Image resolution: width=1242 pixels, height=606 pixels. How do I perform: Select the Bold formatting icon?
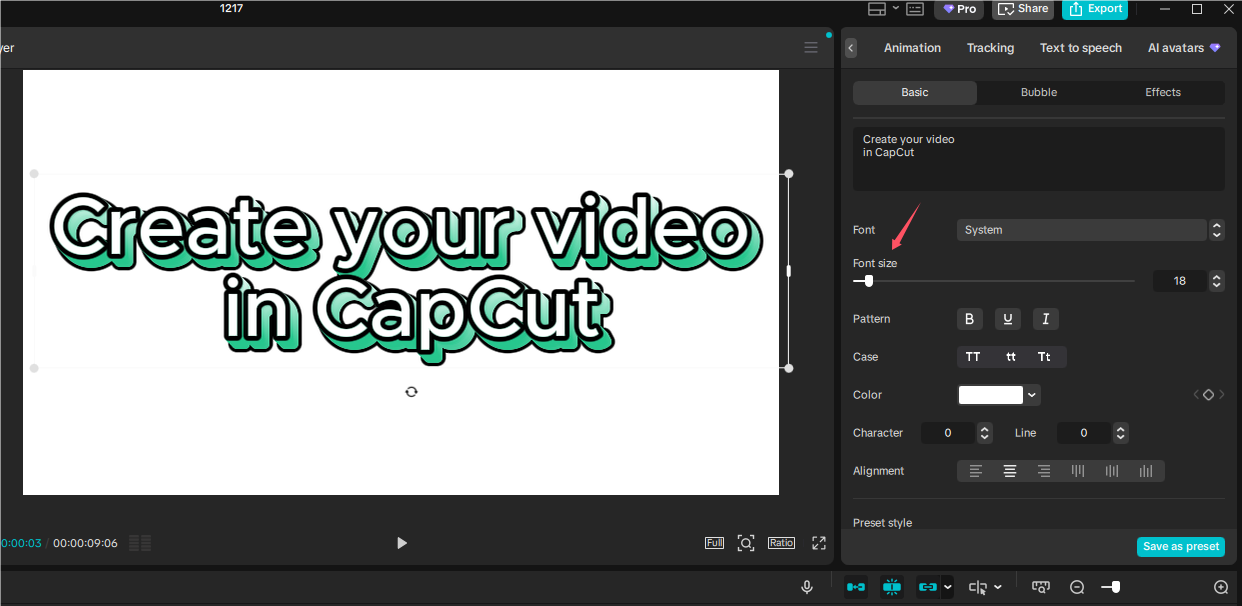[969, 318]
